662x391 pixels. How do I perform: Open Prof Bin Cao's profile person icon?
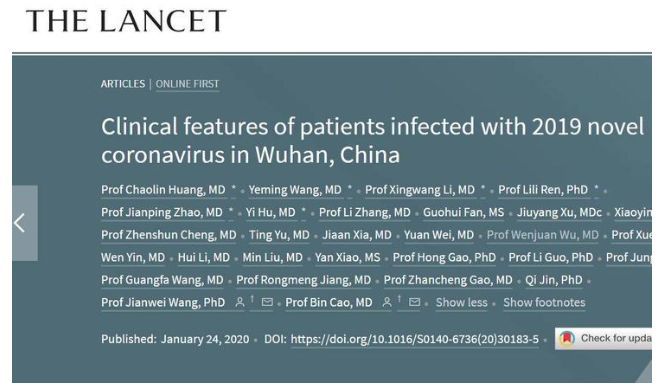point(387,302)
